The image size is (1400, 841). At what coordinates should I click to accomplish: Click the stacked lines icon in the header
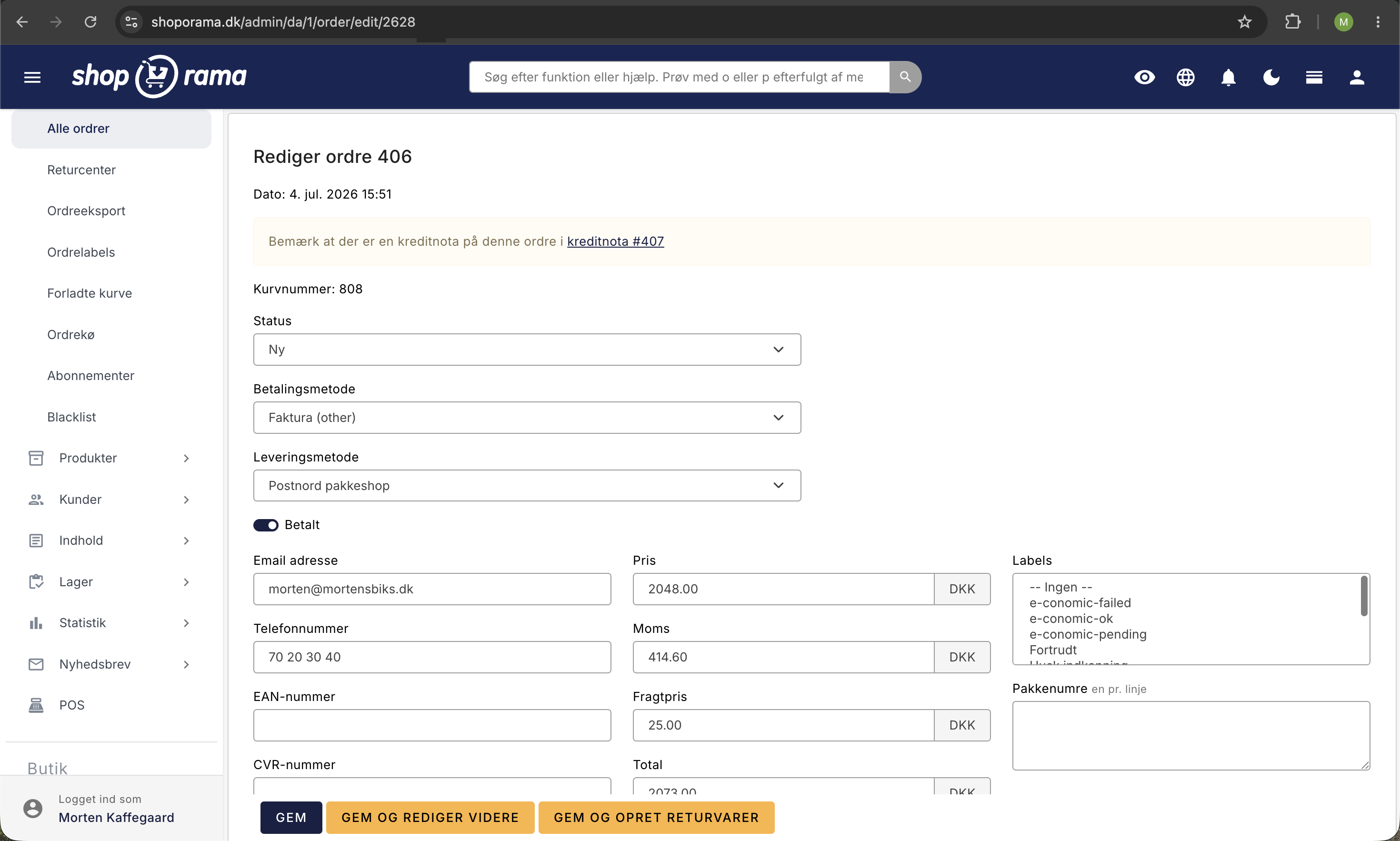point(1314,77)
